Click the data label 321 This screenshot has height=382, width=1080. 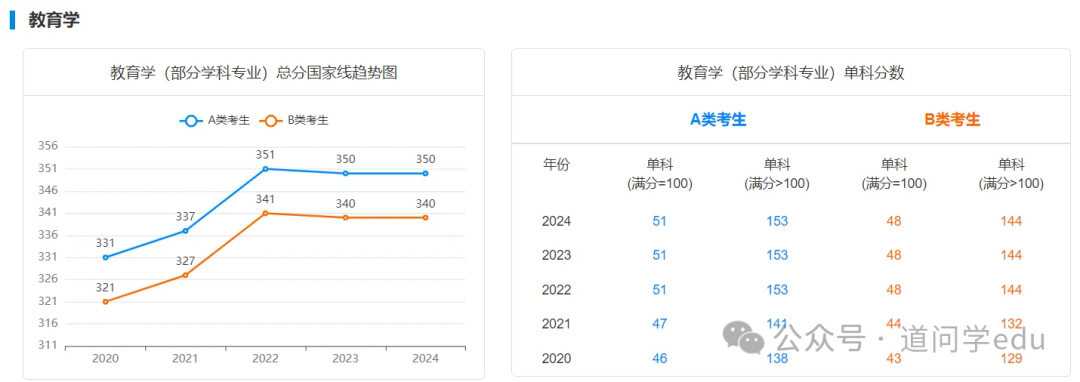pyautogui.click(x=105, y=288)
